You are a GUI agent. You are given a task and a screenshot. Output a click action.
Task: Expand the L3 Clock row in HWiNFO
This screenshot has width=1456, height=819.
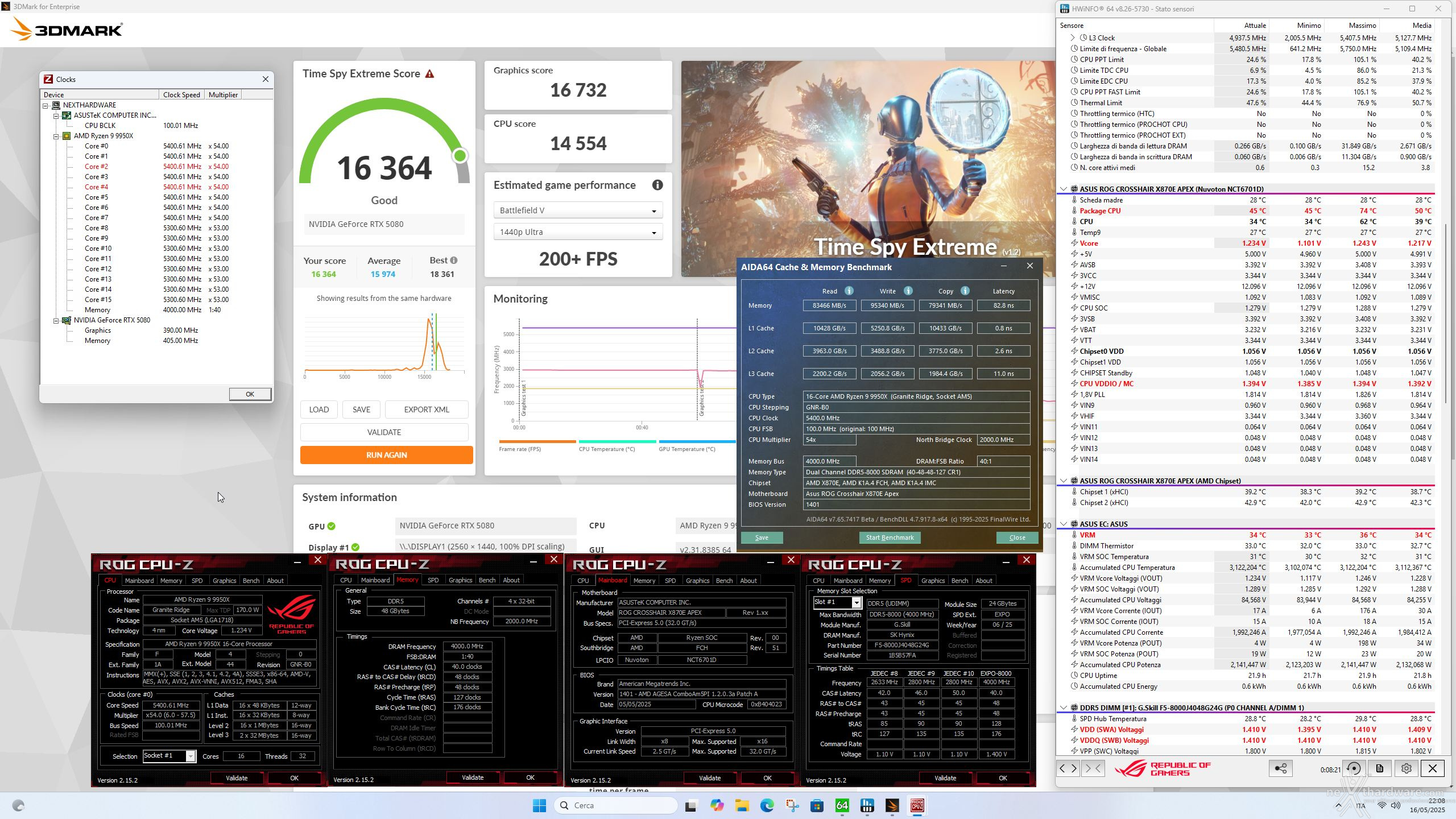[x=1073, y=38]
